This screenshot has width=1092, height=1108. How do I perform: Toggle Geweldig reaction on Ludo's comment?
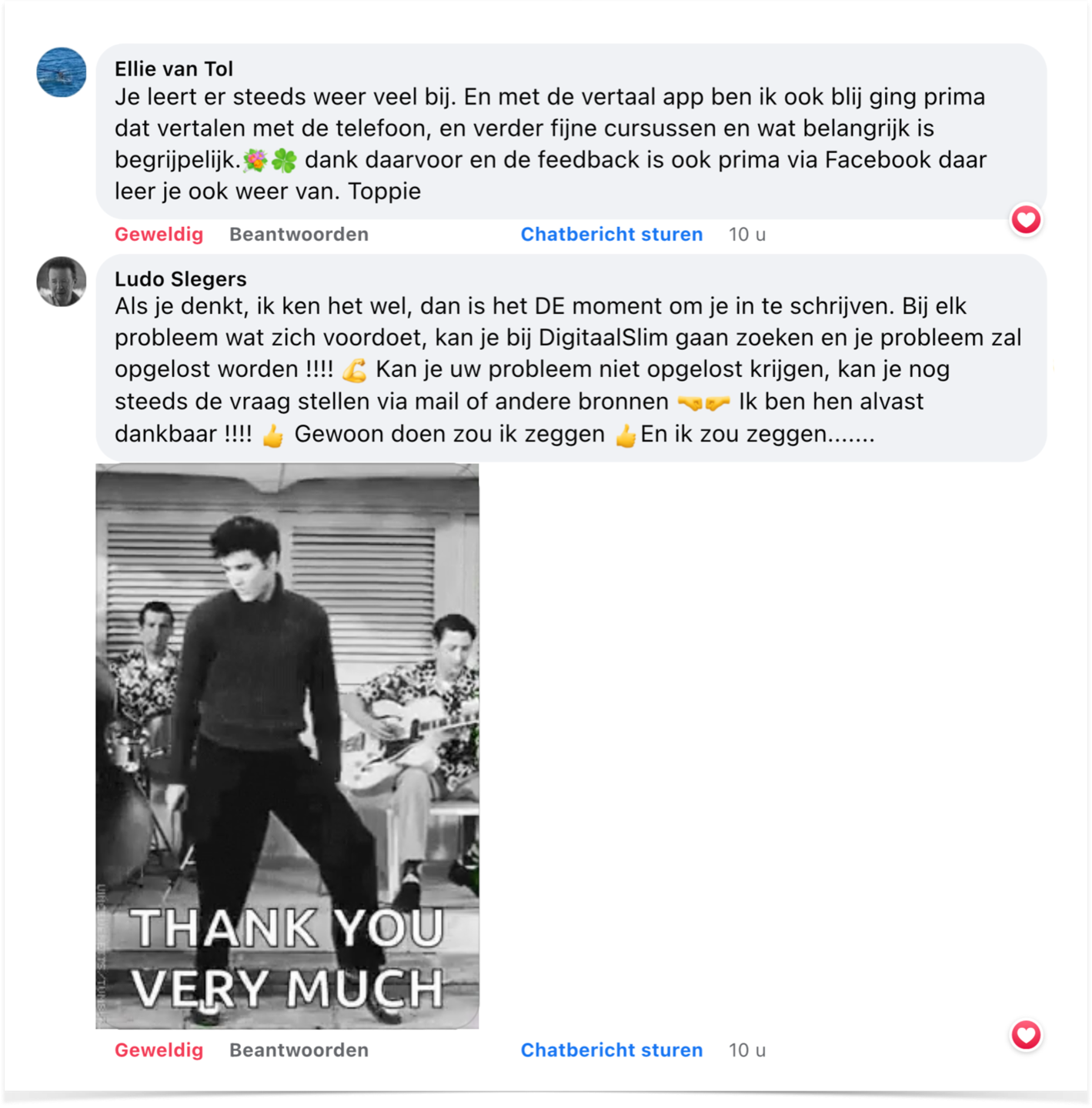(159, 1050)
